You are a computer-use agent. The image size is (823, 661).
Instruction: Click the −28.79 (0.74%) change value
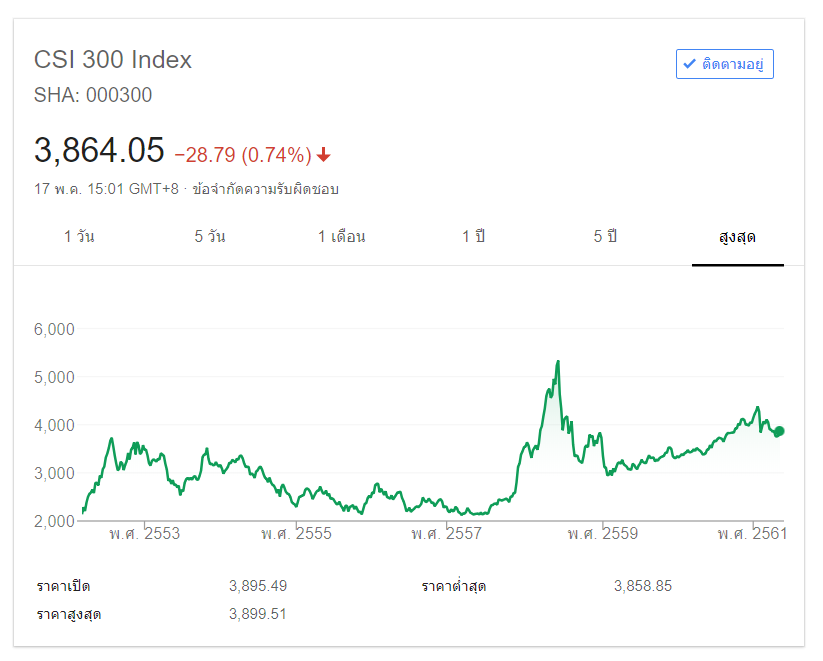pyautogui.click(x=242, y=155)
